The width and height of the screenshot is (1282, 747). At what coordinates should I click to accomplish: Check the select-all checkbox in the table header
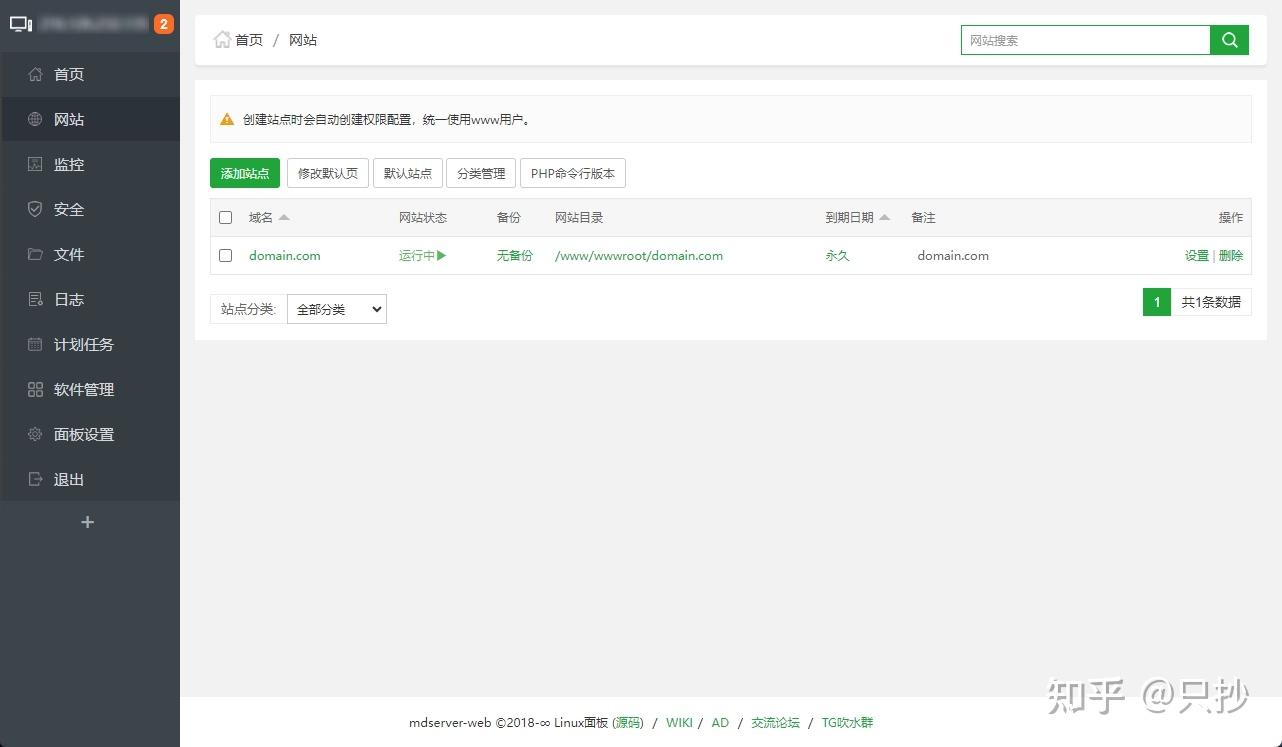tap(225, 217)
